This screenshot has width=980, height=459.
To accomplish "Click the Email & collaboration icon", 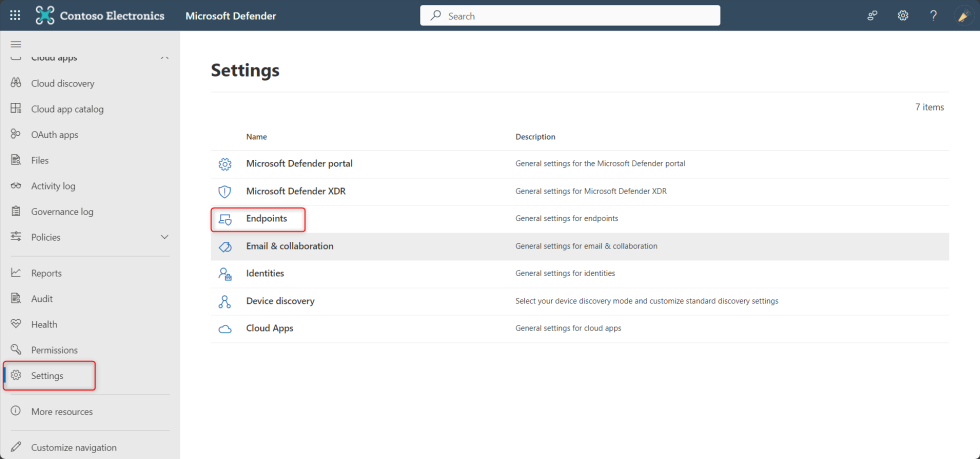I will click(225, 247).
